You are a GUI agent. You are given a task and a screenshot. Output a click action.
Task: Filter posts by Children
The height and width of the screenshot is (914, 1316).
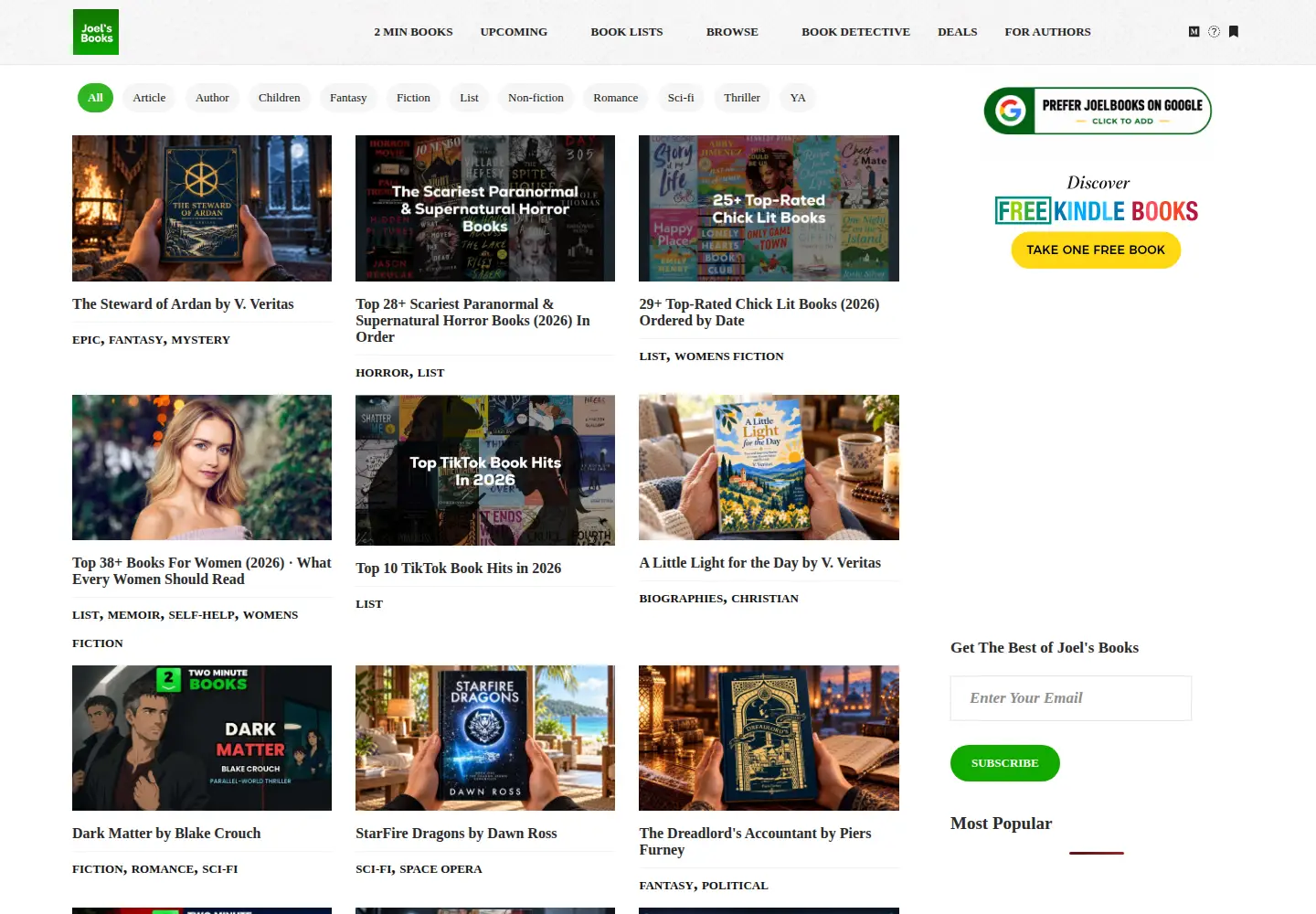[279, 98]
